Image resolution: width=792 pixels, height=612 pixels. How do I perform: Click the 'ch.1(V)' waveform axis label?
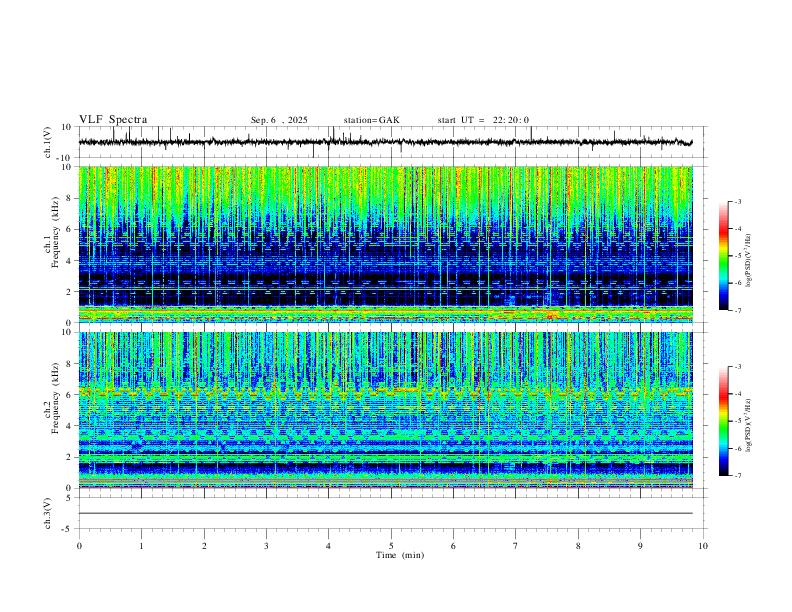(47, 142)
